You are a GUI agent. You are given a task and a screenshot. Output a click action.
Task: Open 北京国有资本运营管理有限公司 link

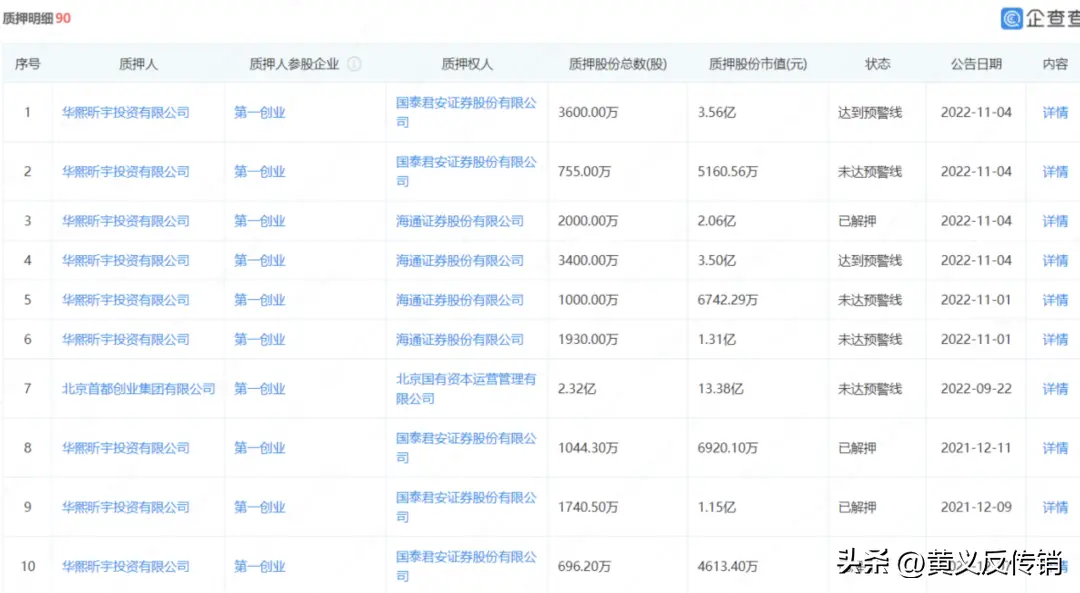pyautogui.click(x=466, y=388)
